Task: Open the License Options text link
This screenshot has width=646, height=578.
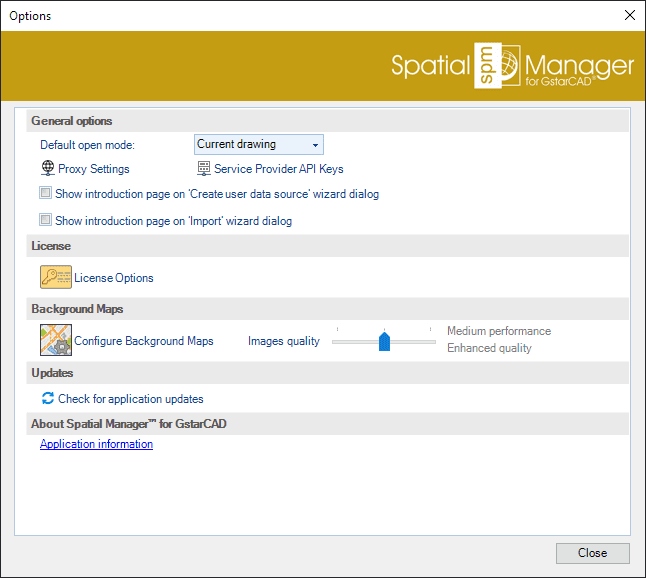Action: click(x=114, y=278)
